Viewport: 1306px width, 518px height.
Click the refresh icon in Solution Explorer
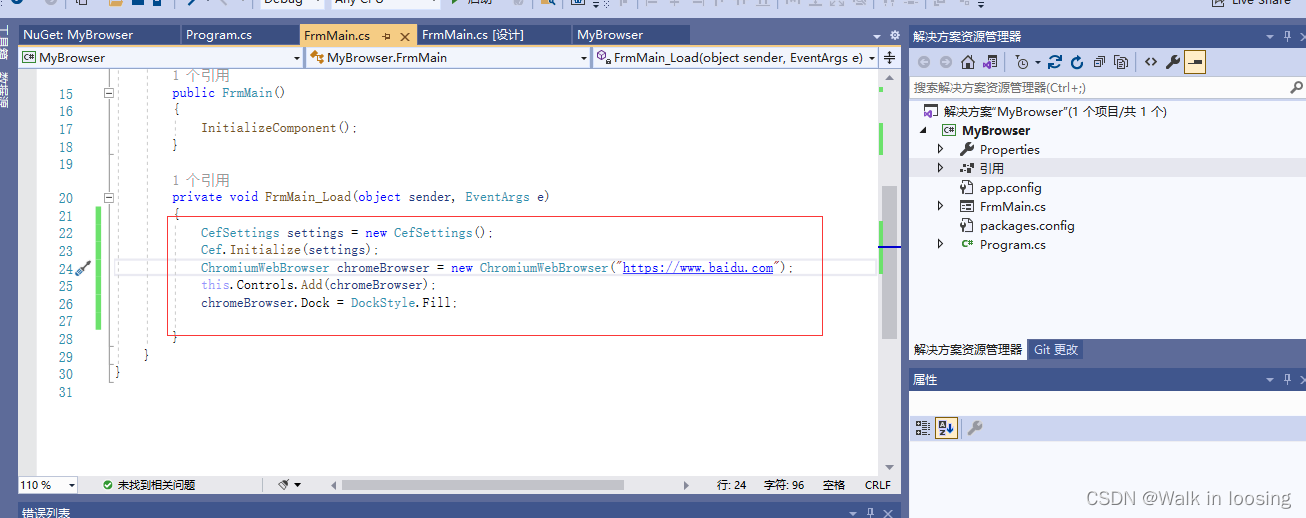click(x=1077, y=62)
